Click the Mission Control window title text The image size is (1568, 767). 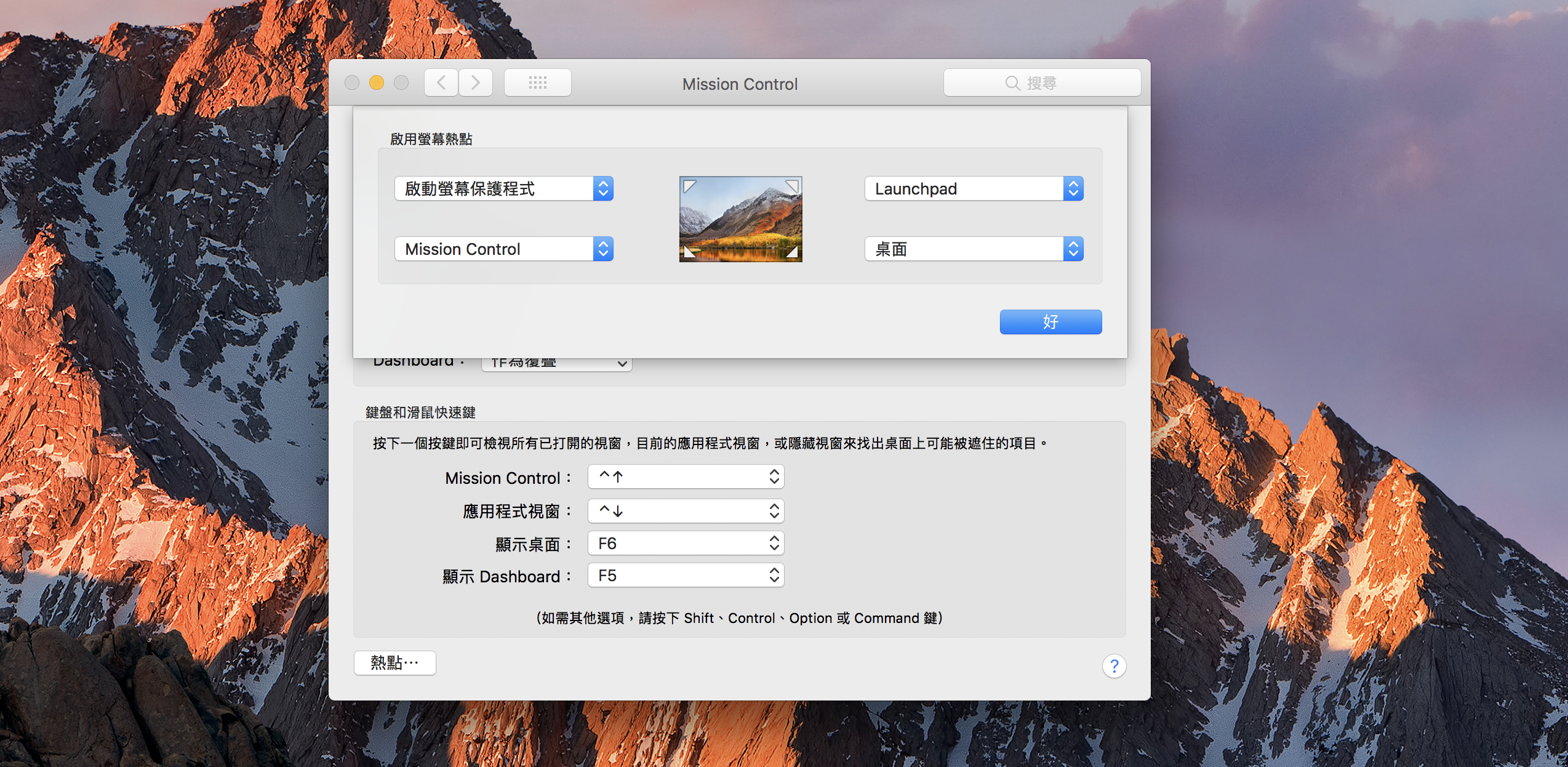(x=740, y=84)
